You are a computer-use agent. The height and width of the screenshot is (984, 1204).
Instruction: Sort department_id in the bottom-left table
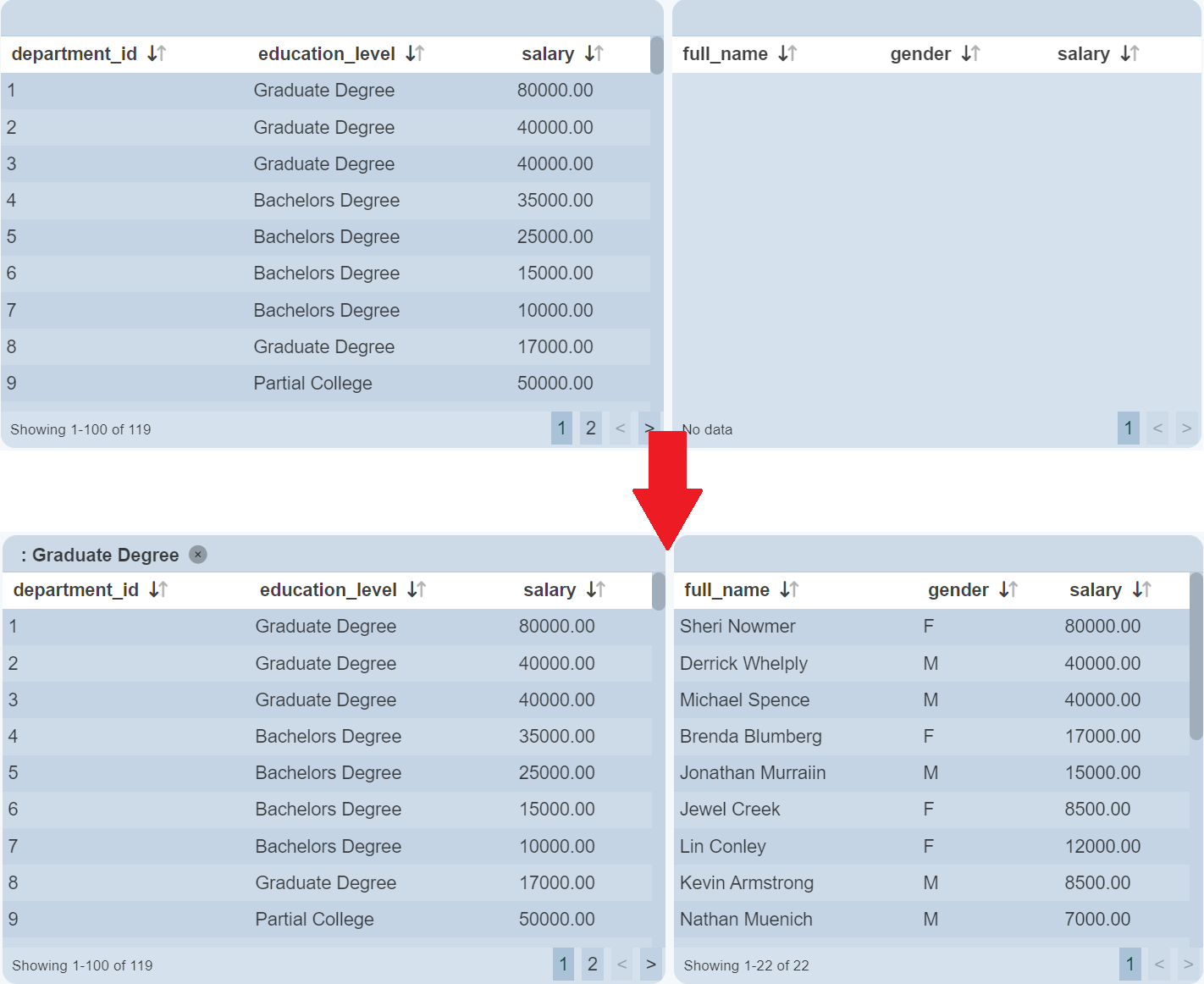point(158,590)
